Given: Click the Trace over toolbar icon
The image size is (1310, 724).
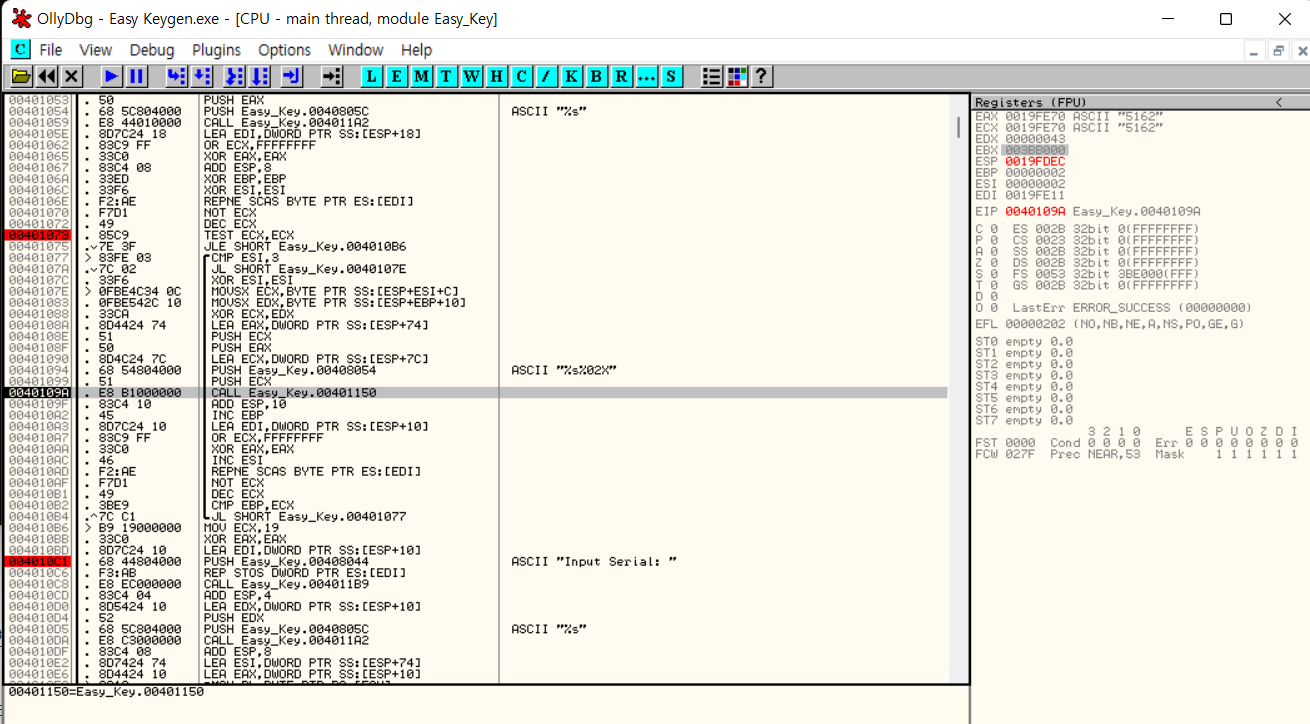Looking at the screenshot, I should (x=259, y=76).
